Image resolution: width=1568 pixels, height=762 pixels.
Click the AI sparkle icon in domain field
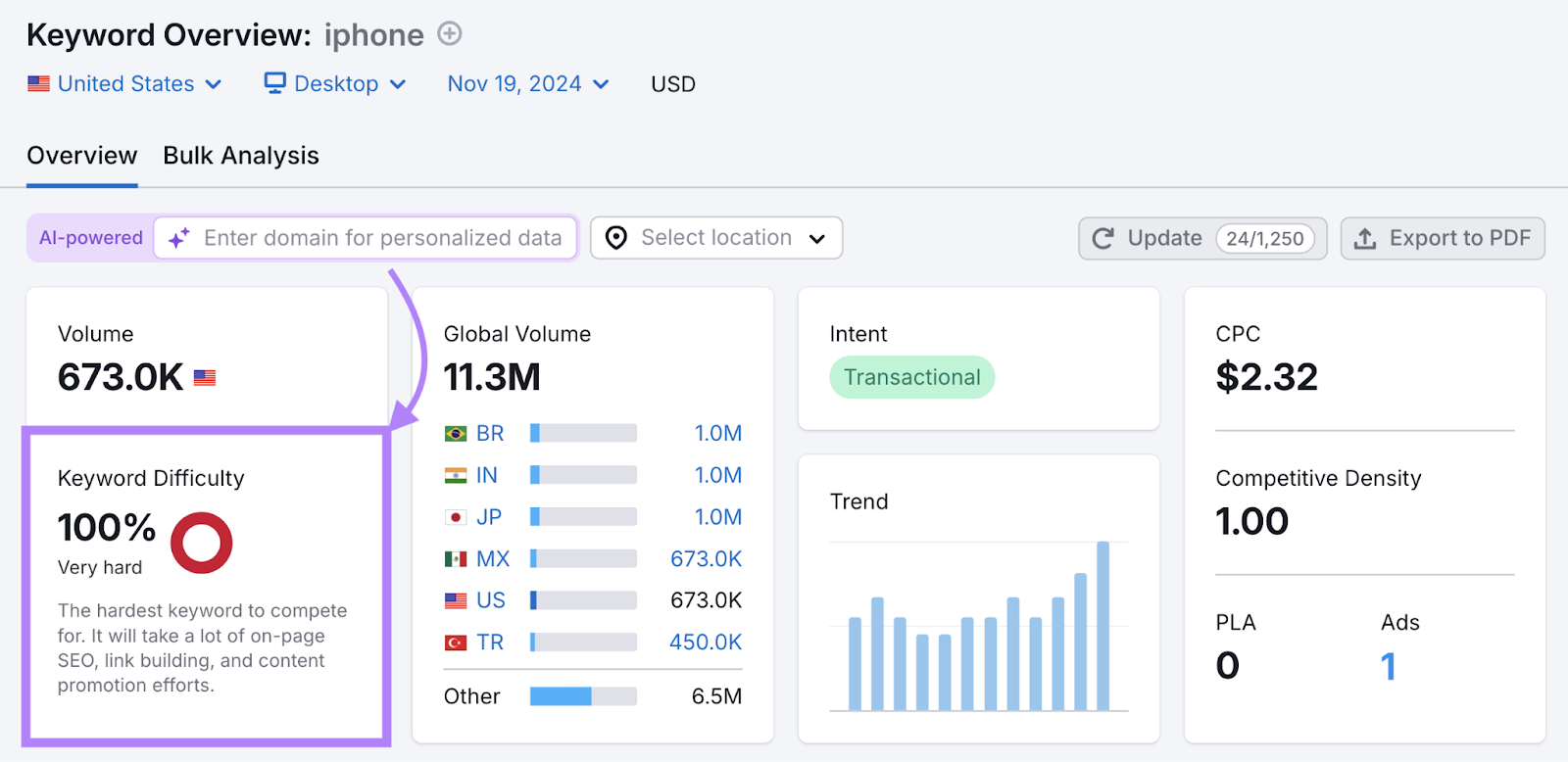click(x=179, y=238)
